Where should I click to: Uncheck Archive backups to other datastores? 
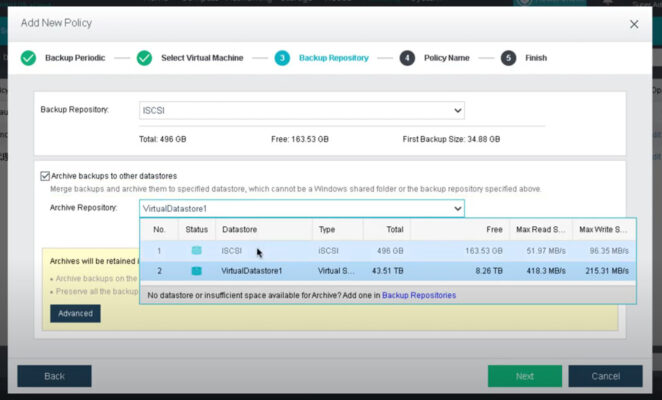(x=45, y=176)
